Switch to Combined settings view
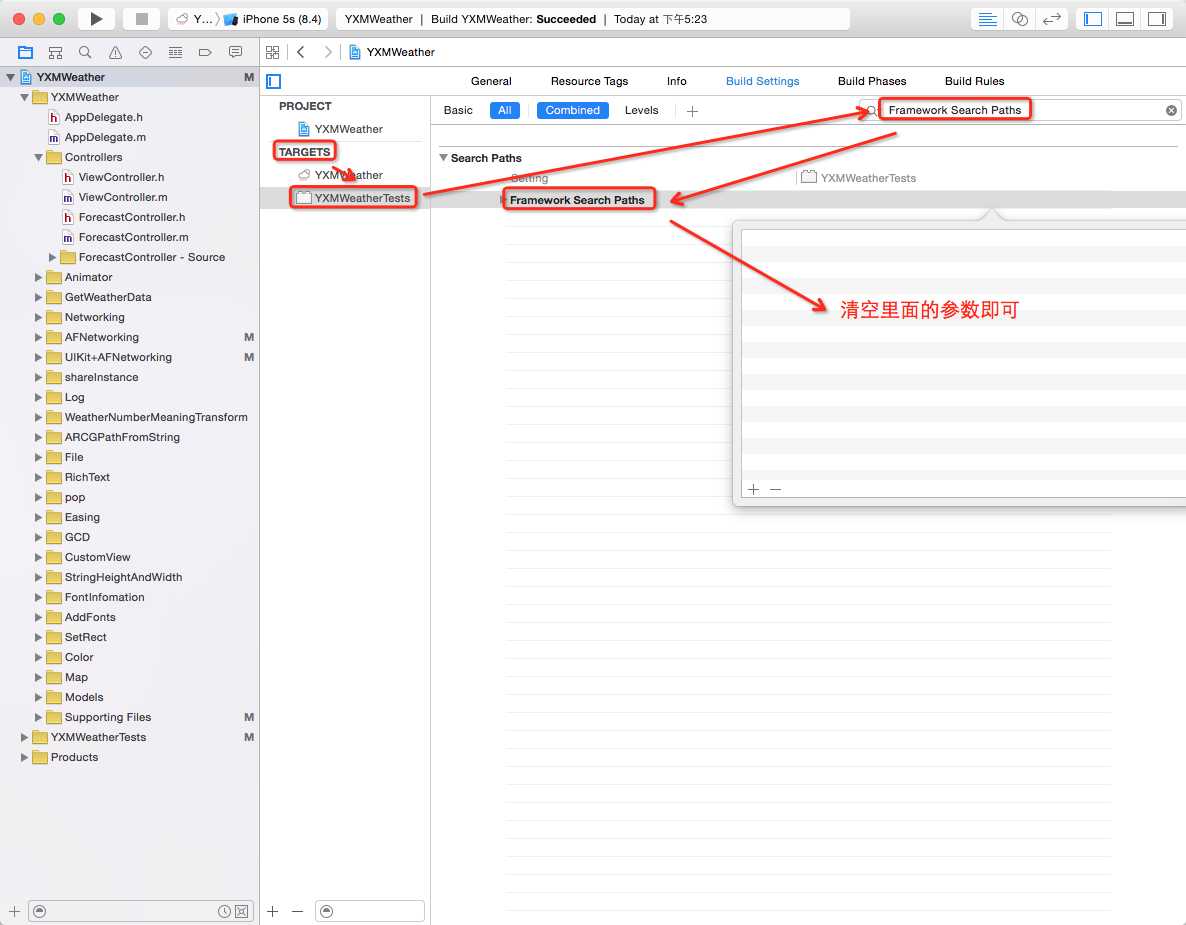This screenshot has height=925, width=1186. point(573,110)
